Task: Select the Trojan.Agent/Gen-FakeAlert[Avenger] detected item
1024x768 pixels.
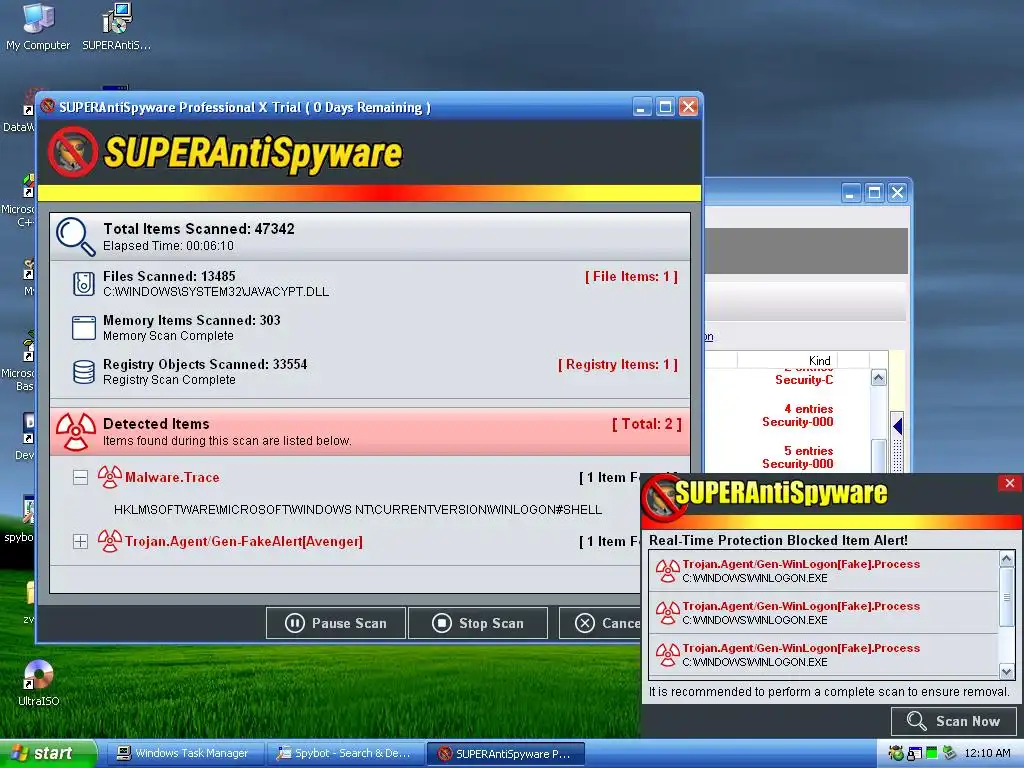Action: (x=244, y=541)
